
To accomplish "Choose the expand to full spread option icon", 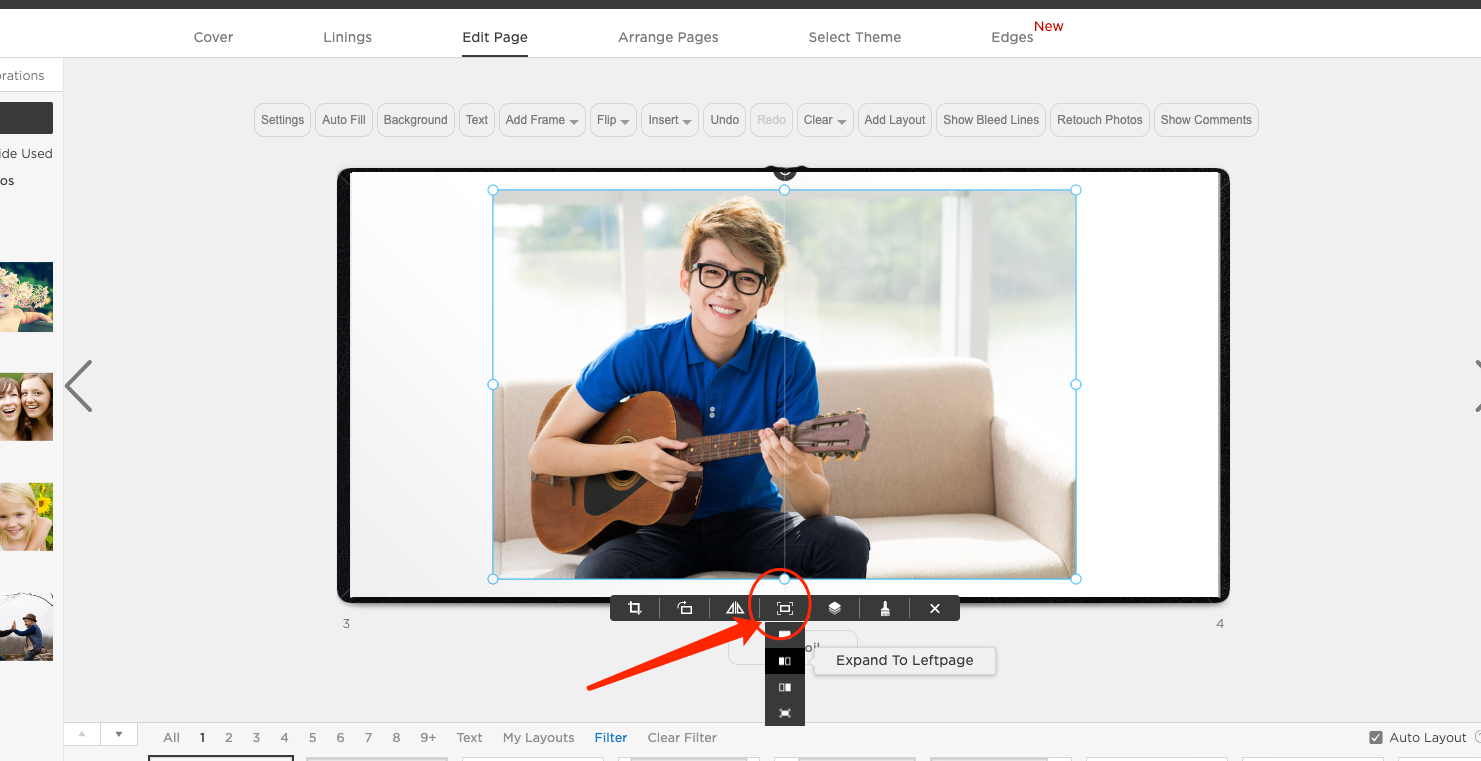I will (x=785, y=713).
